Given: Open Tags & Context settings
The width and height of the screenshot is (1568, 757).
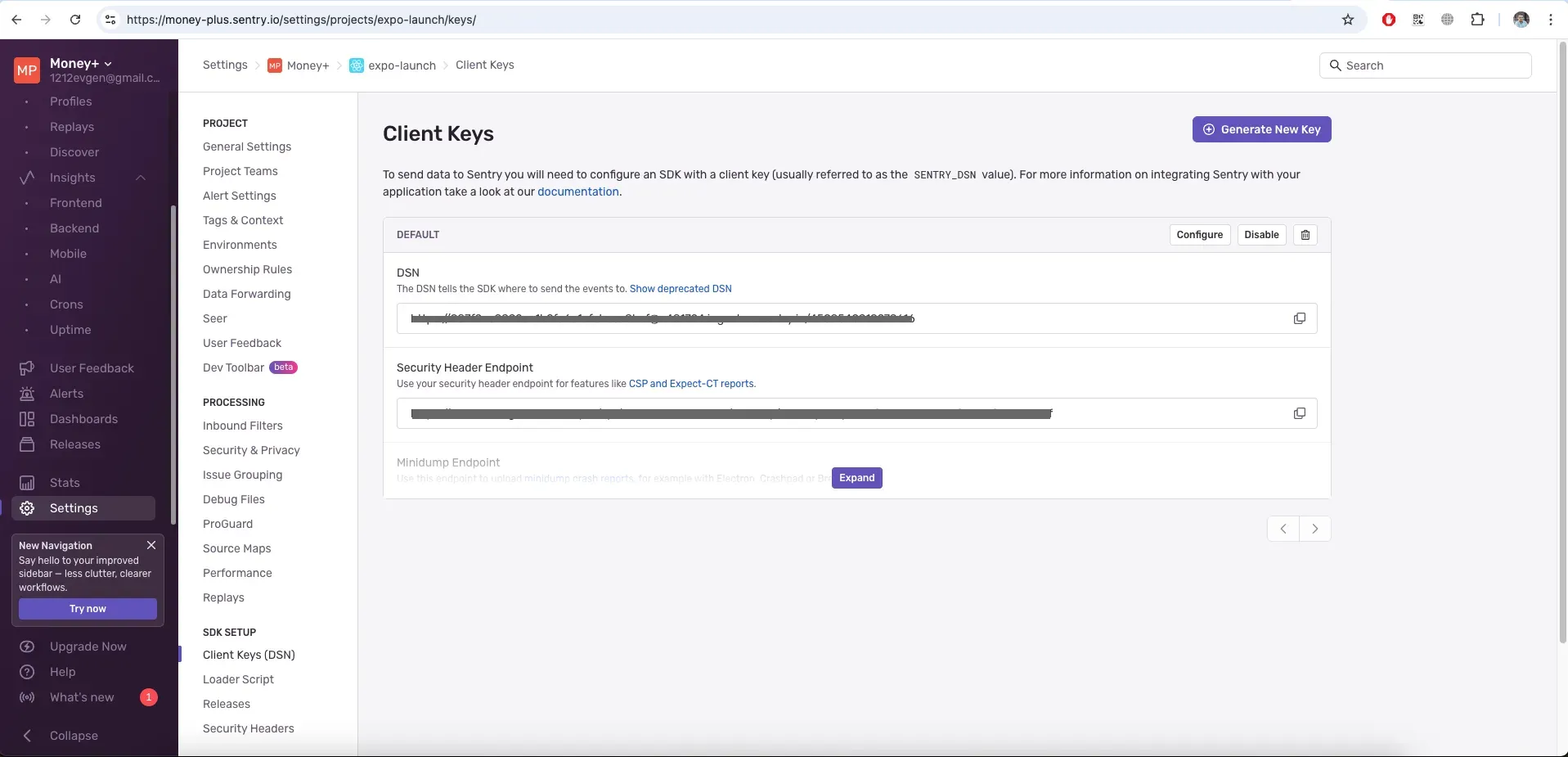Looking at the screenshot, I should [243, 220].
